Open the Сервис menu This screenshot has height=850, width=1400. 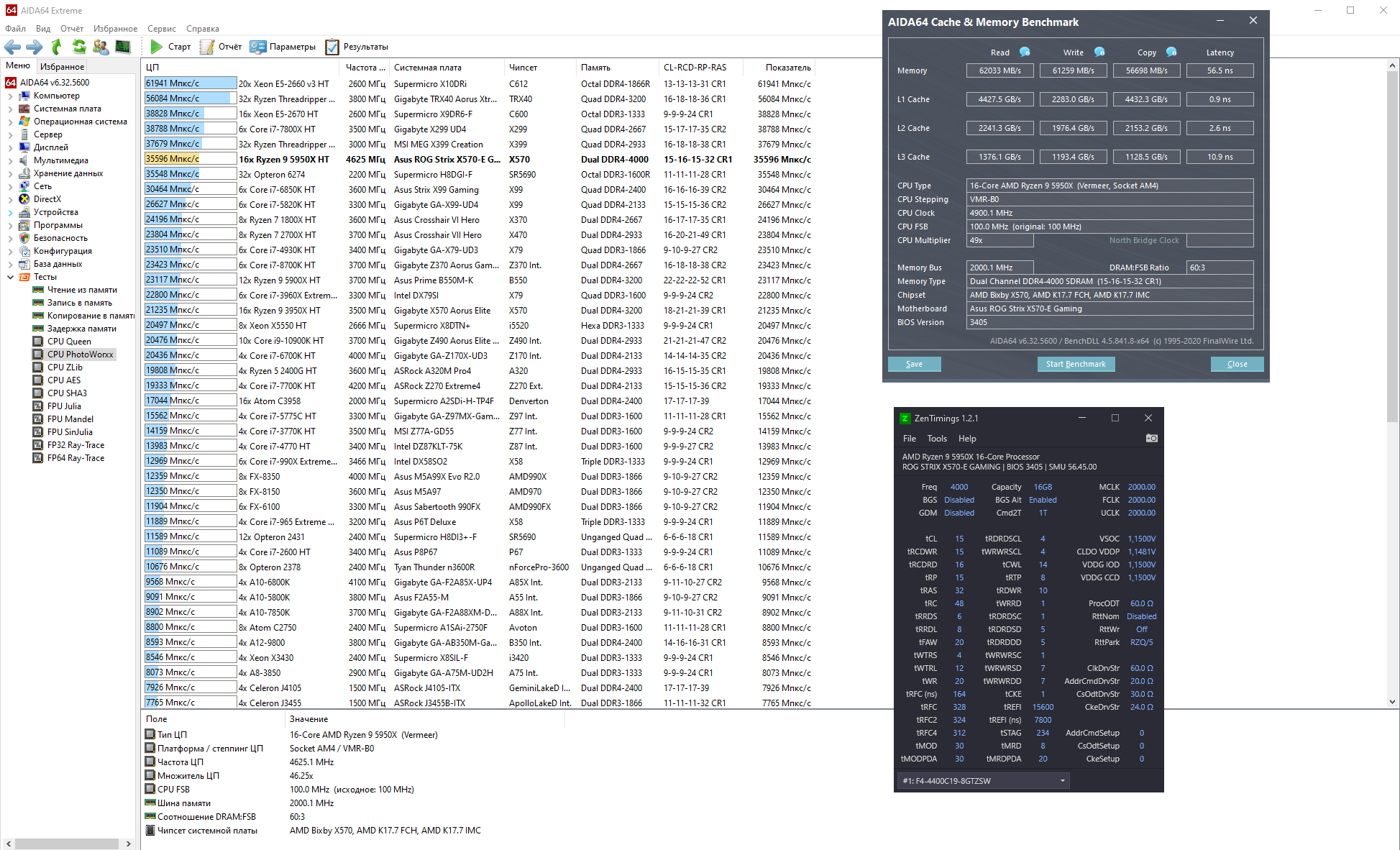(x=161, y=29)
